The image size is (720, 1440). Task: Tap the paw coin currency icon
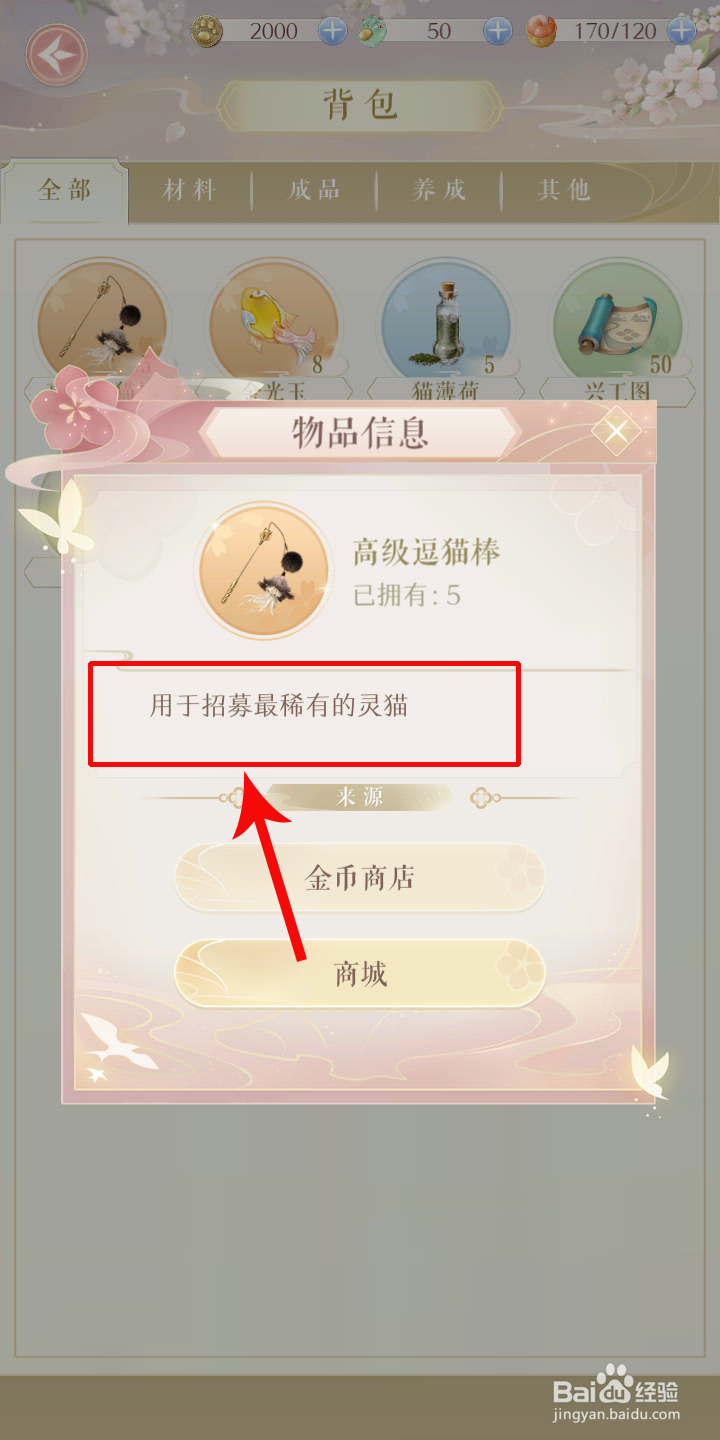pos(207,31)
